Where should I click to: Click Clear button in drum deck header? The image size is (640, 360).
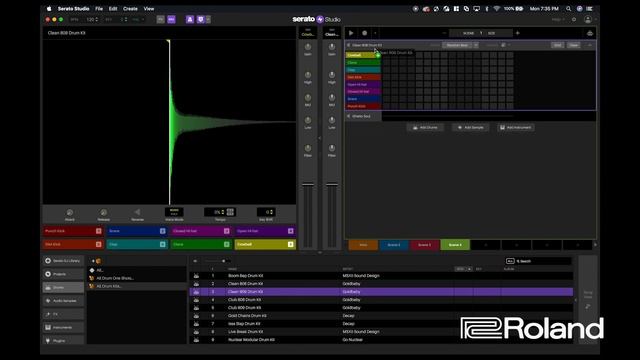pyautogui.click(x=573, y=45)
